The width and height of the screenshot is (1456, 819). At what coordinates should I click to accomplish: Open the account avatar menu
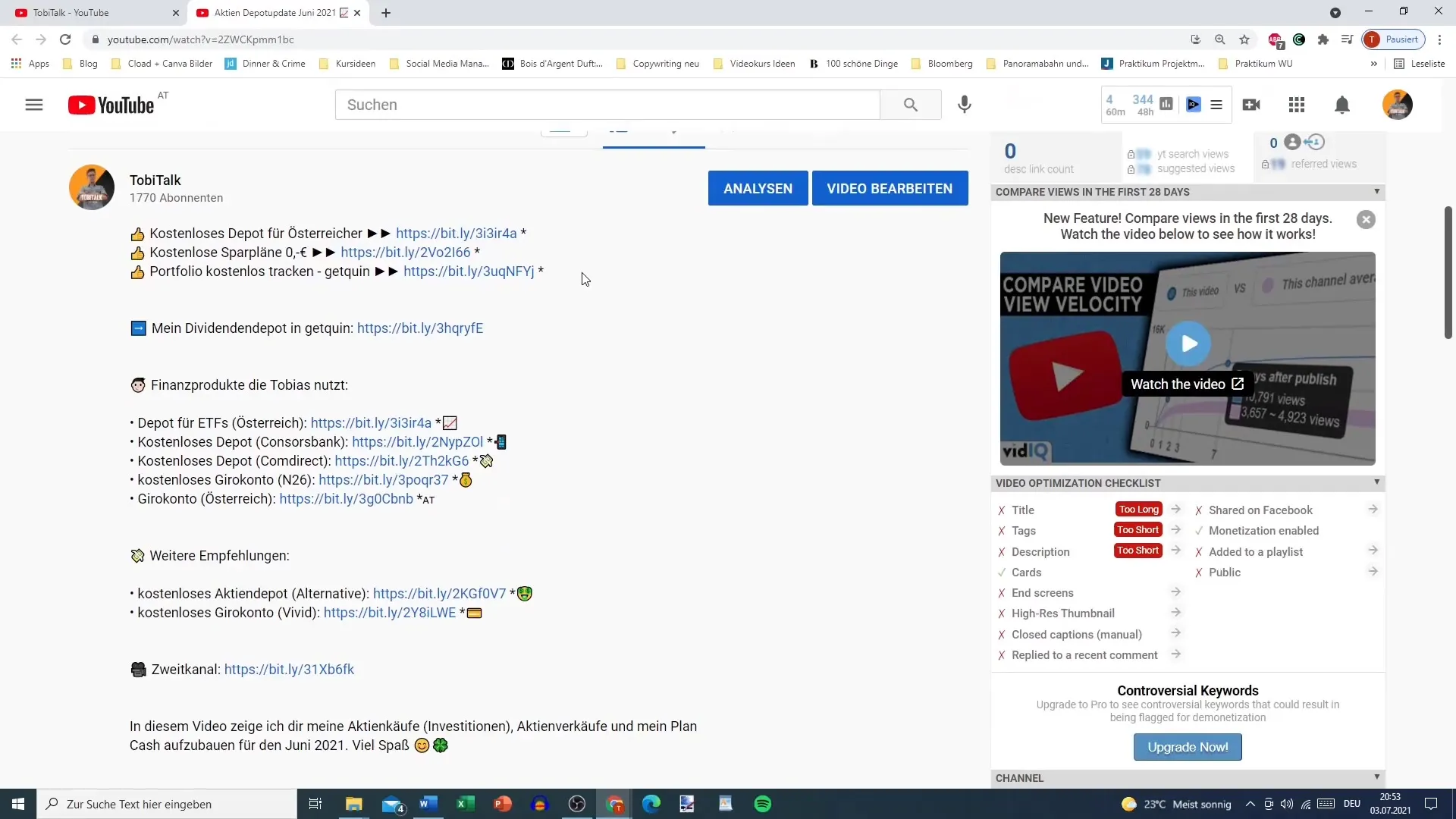coord(1397,105)
